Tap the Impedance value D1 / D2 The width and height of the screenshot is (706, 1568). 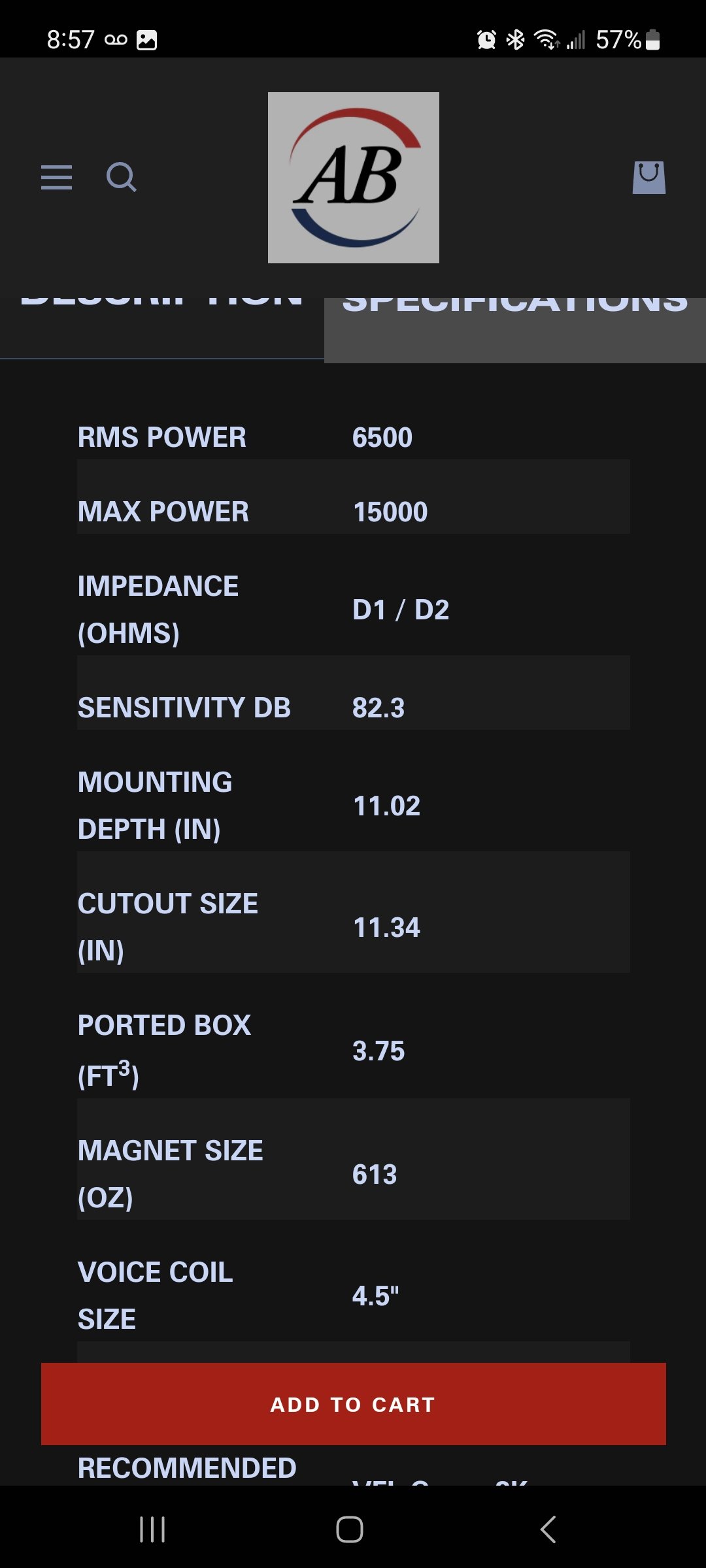(401, 610)
